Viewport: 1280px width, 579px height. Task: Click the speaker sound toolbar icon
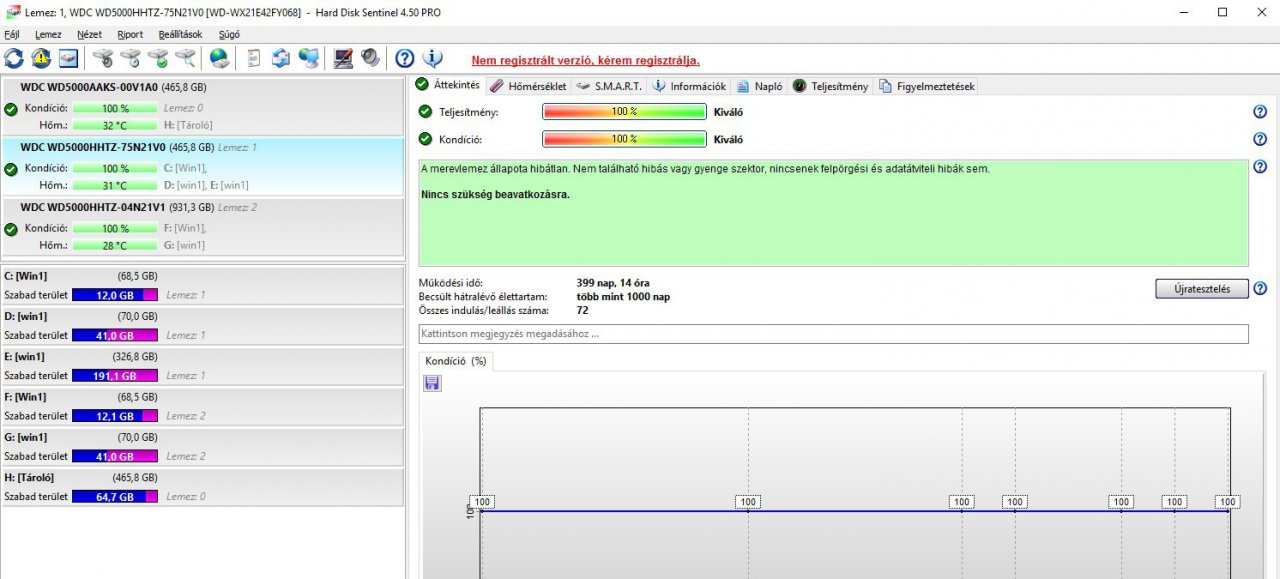(x=370, y=58)
